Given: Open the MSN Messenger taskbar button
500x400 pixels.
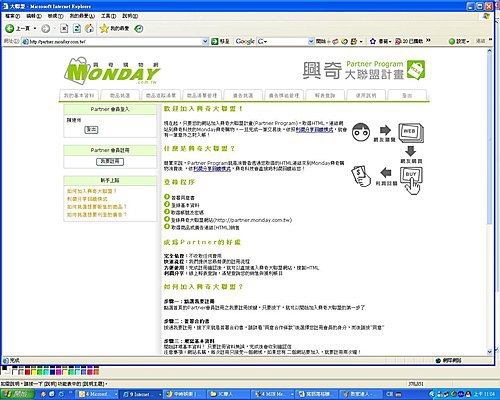Looking at the screenshot, I should (x=272, y=394).
